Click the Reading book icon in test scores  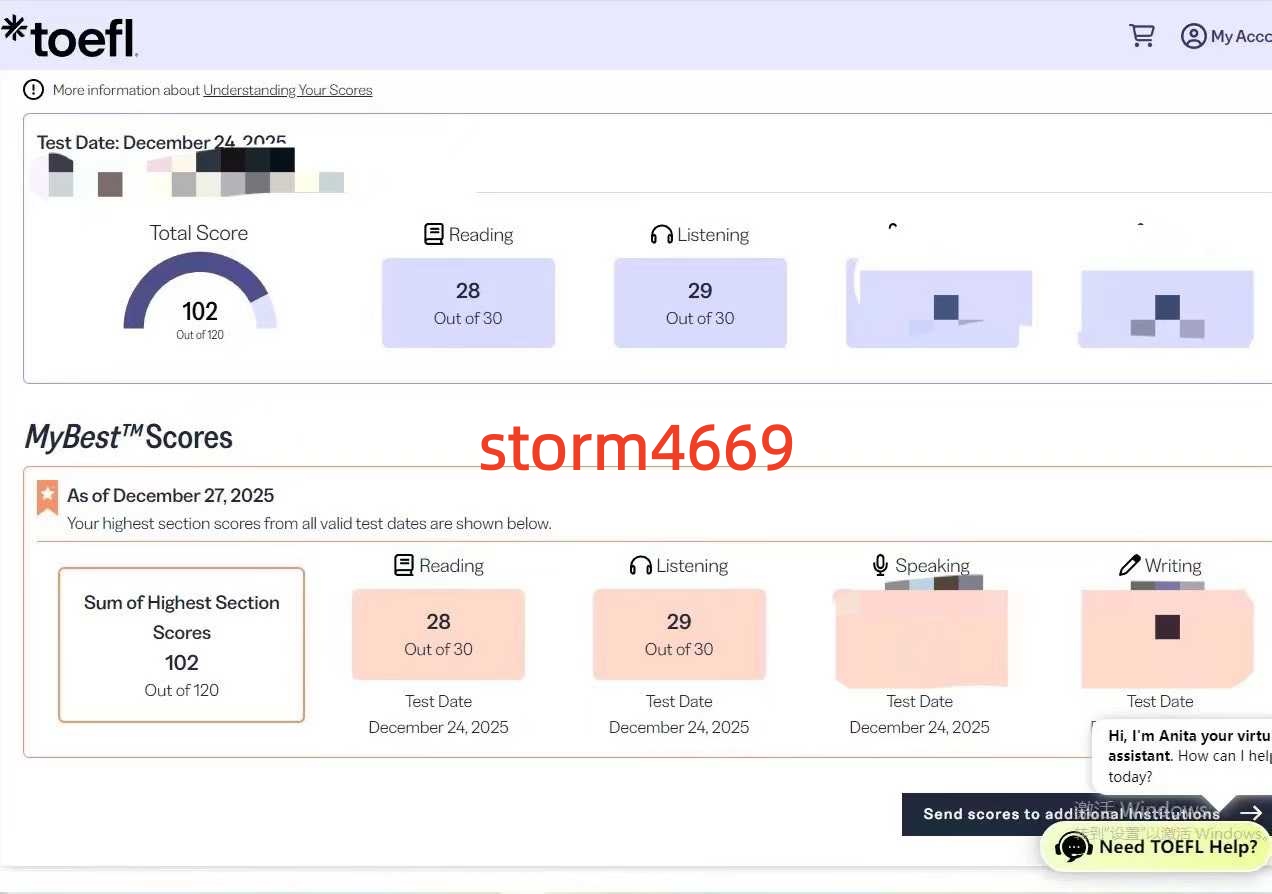point(433,235)
